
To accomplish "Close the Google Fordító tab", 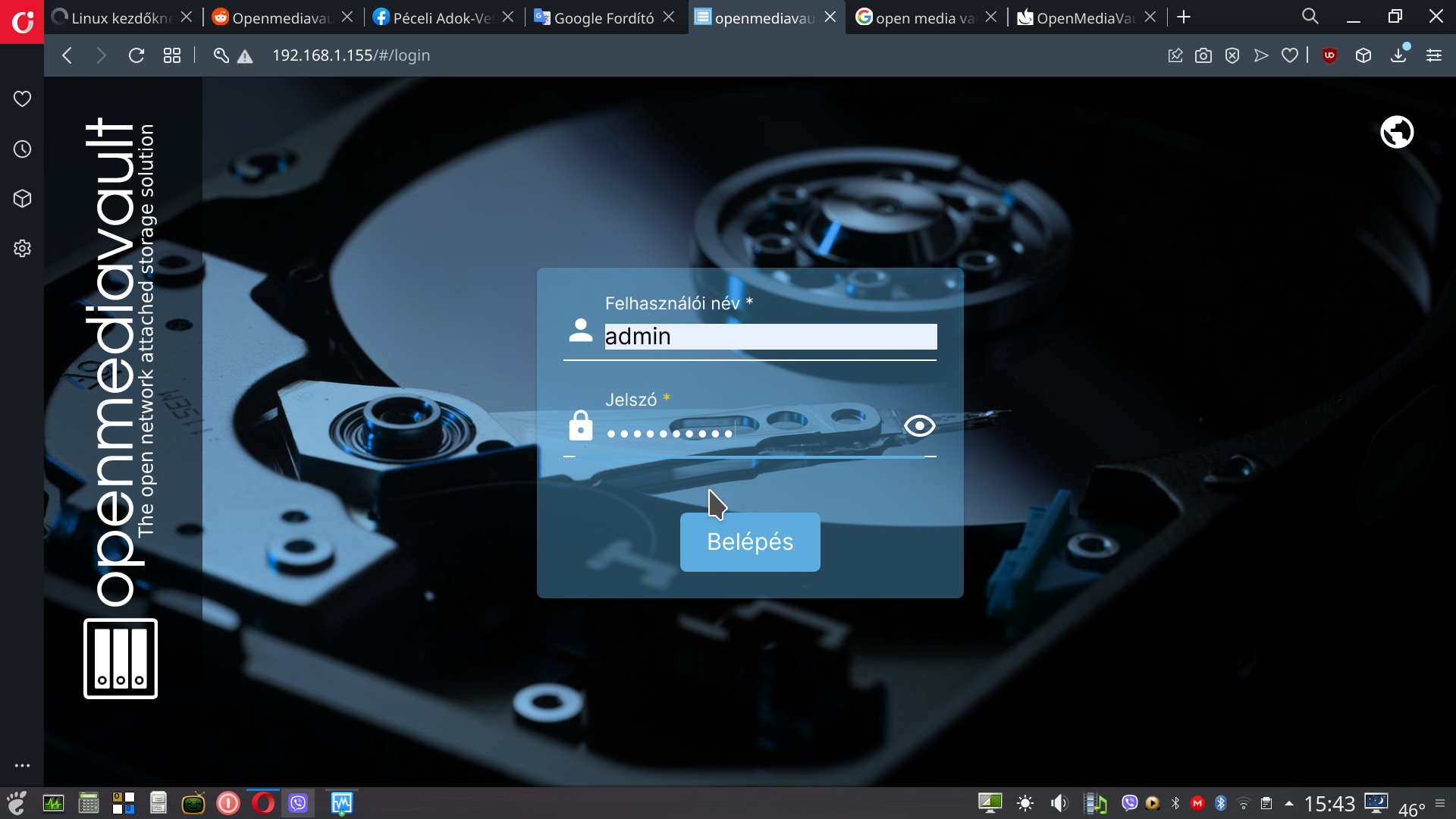I will click(668, 17).
